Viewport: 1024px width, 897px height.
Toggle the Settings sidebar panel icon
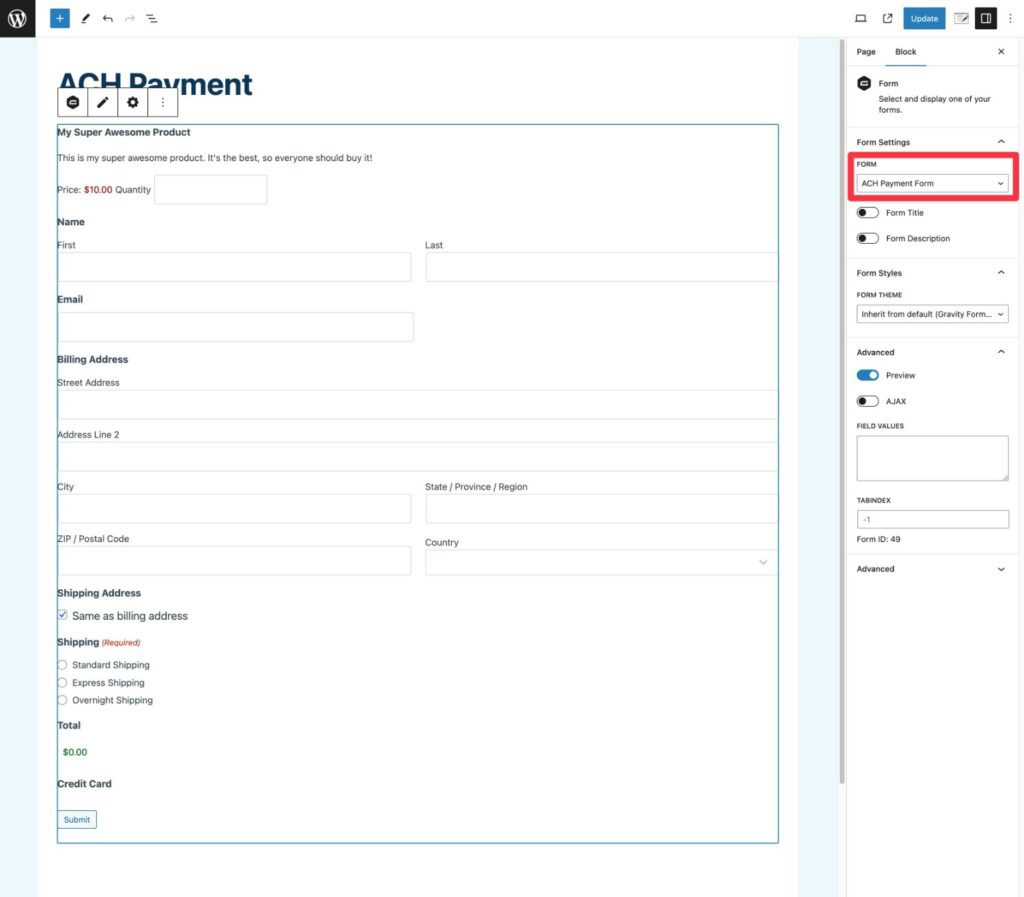[985, 18]
